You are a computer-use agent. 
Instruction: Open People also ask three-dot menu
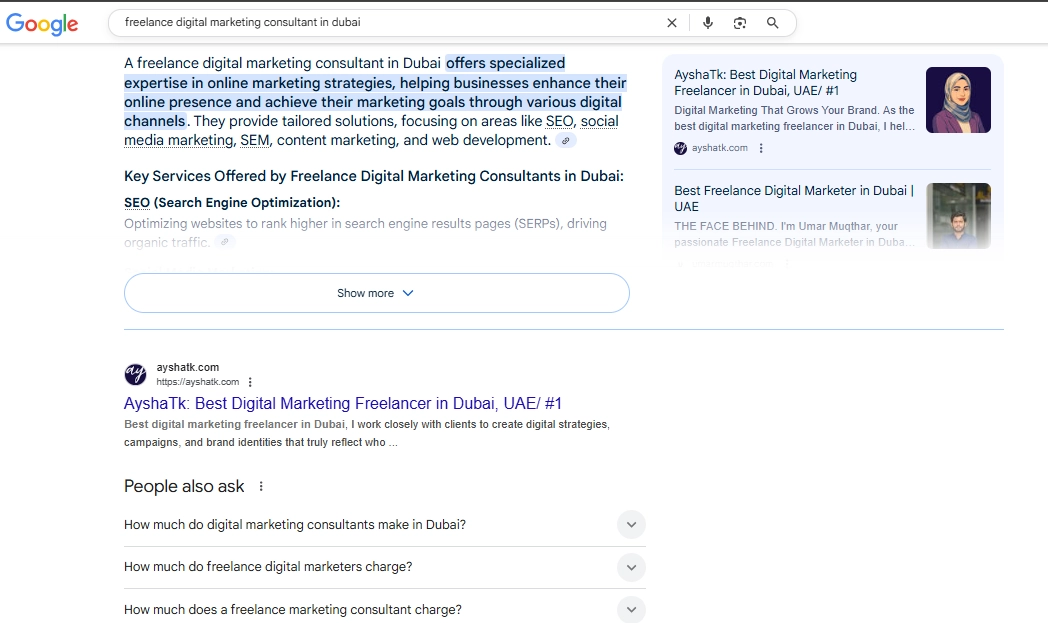coord(261,487)
